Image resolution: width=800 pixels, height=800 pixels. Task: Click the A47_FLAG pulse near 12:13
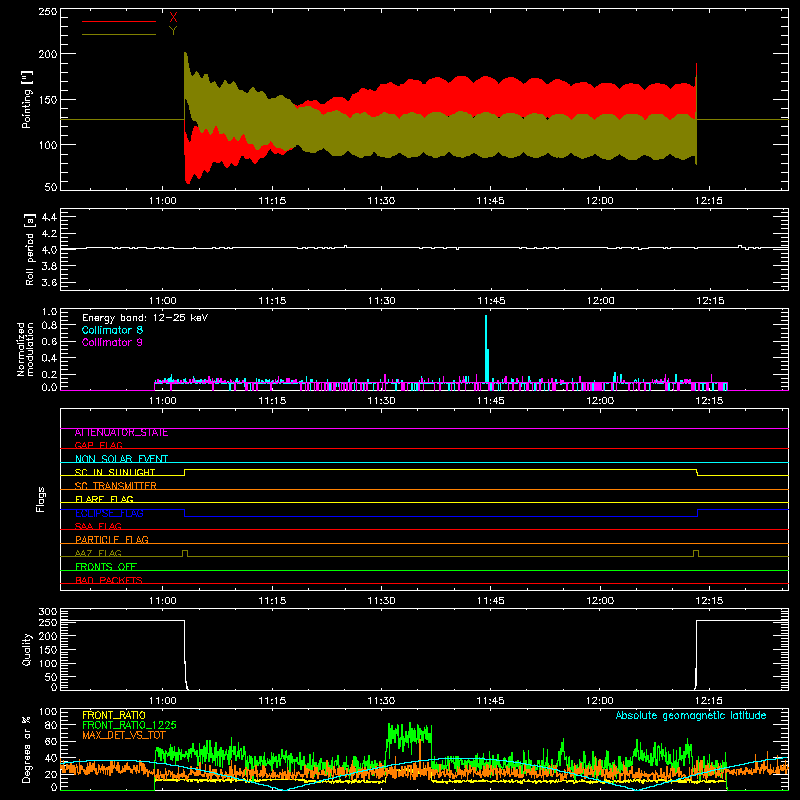(x=696, y=553)
